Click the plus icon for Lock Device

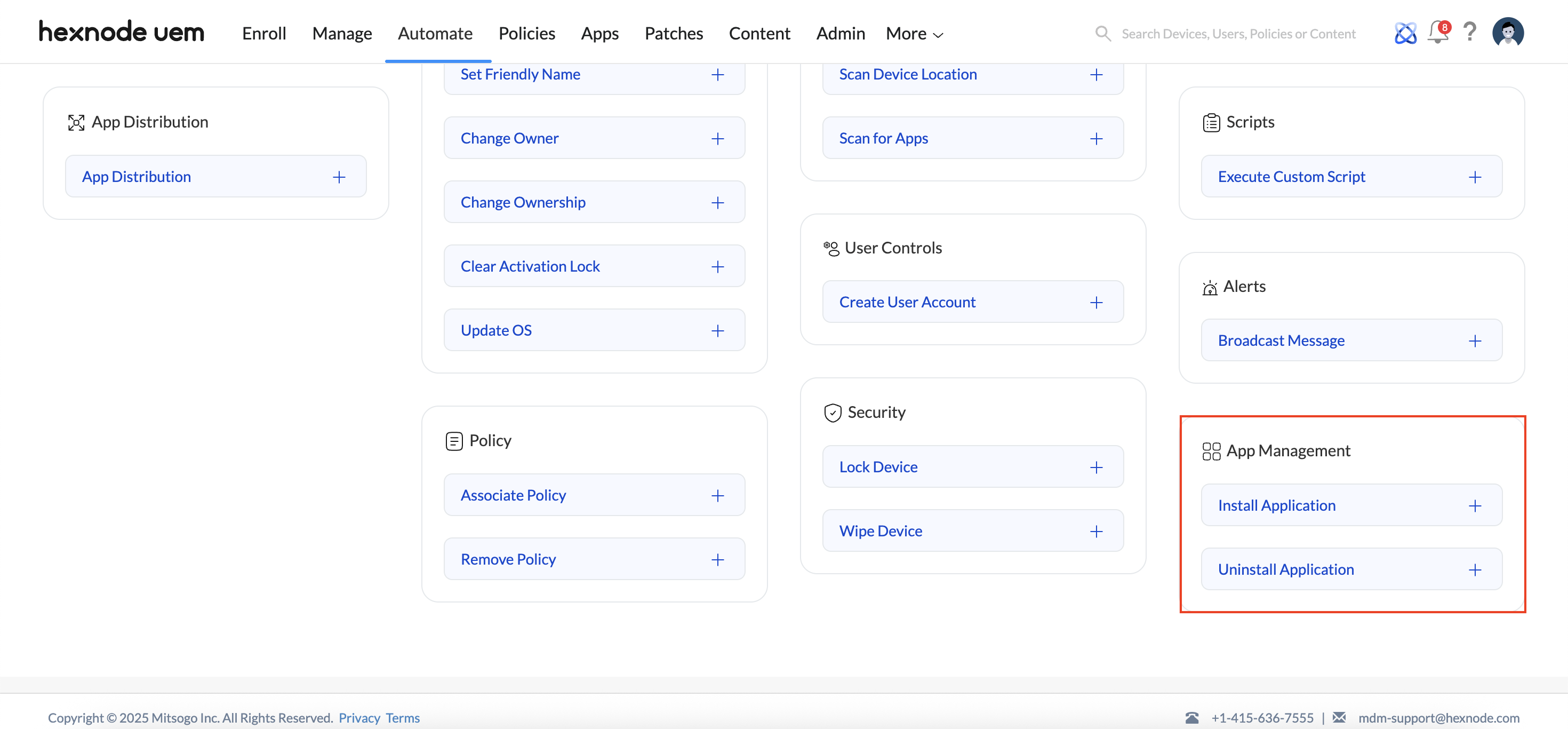pos(1095,467)
